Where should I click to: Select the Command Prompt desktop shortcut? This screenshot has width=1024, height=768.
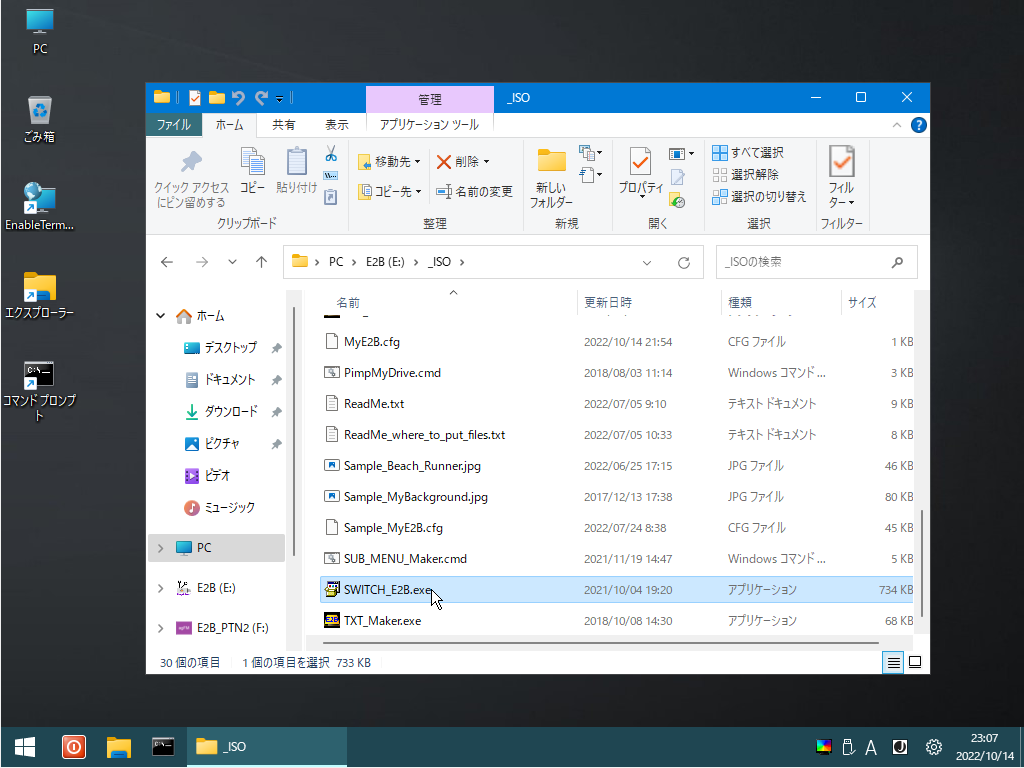40,391
